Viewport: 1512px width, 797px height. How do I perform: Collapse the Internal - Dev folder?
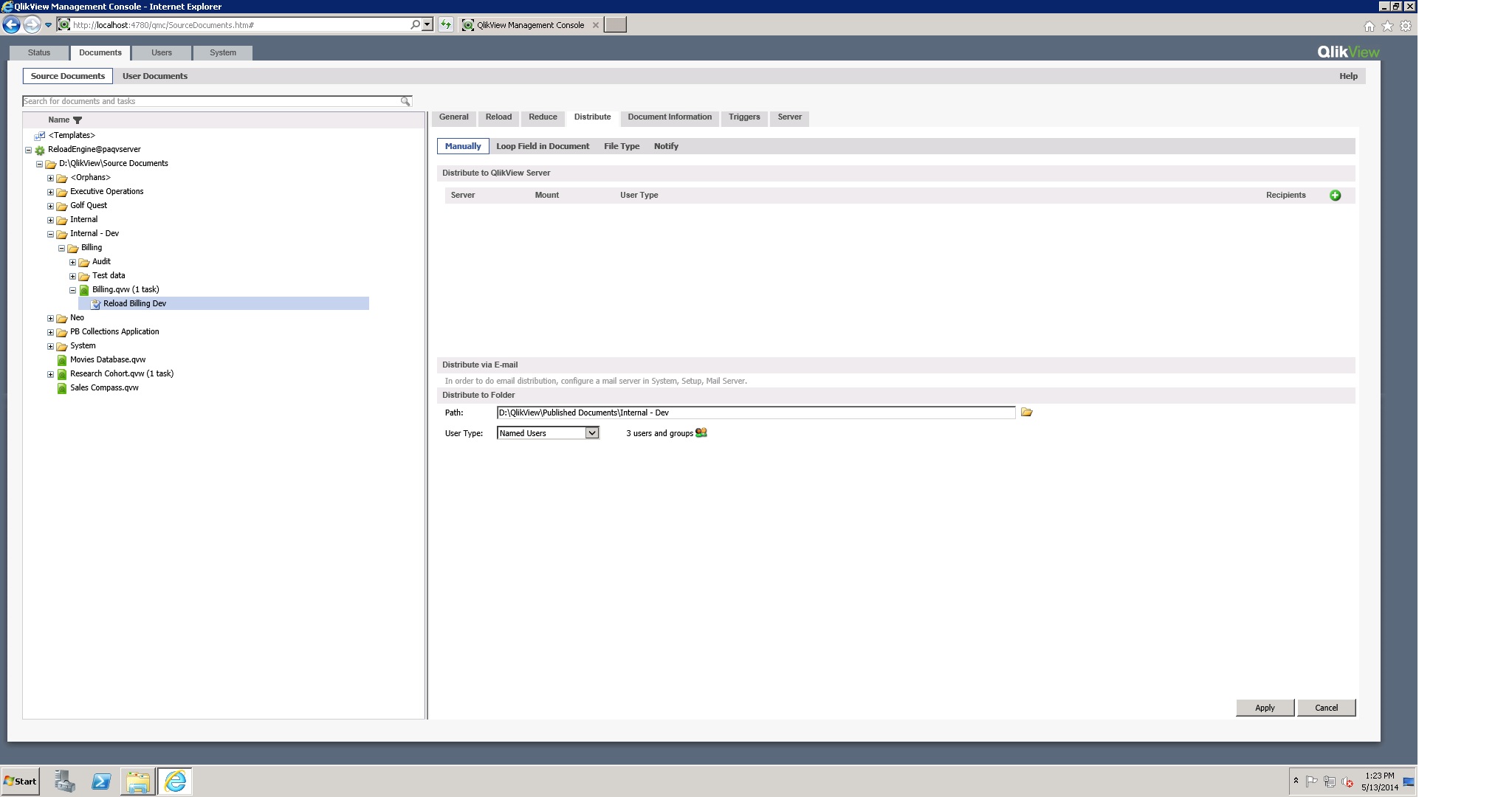click(x=51, y=234)
